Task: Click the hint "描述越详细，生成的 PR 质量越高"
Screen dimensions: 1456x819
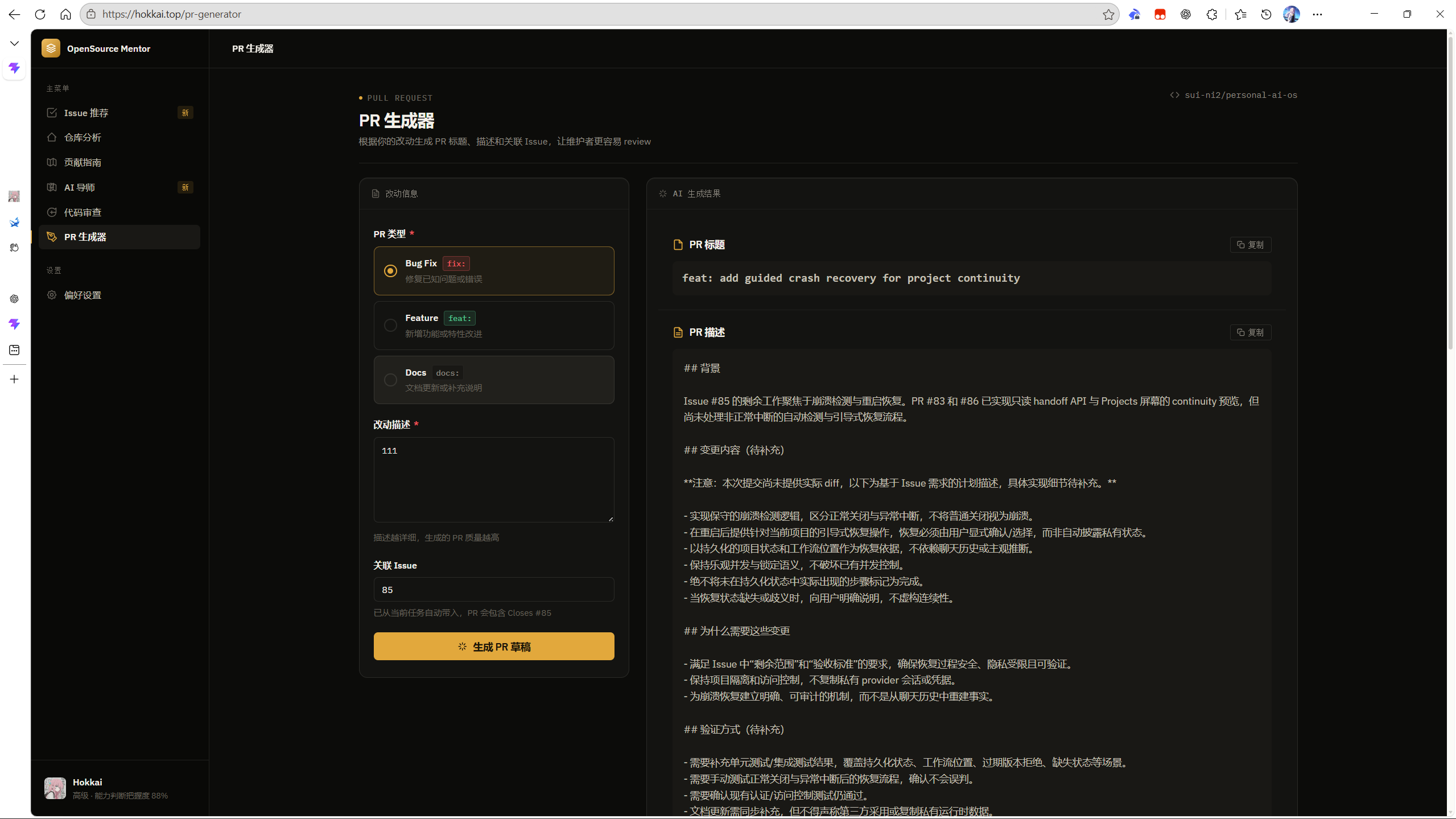Action: pyautogui.click(x=436, y=537)
